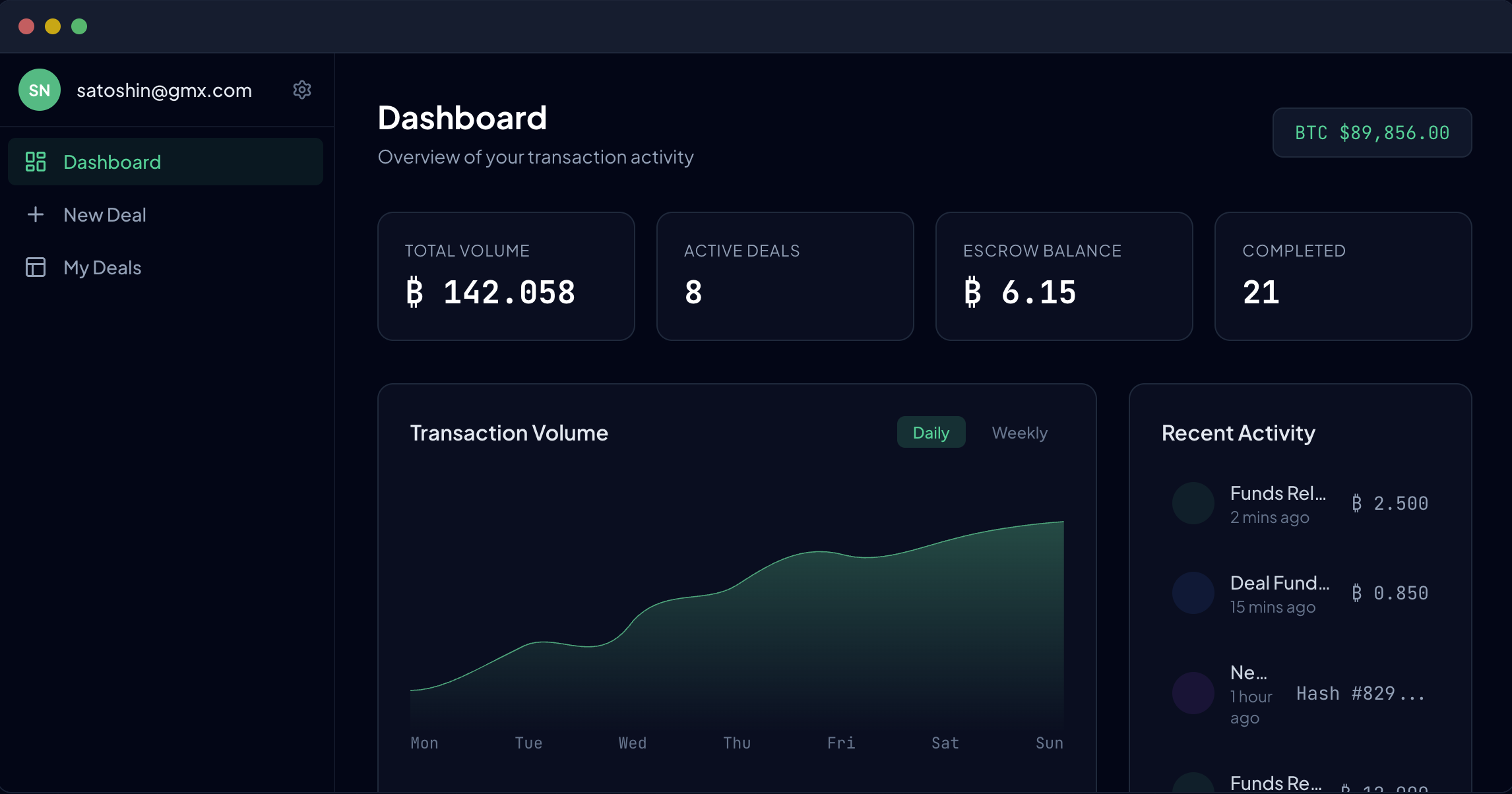Switch chart to Weekly view

click(x=1019, y=433)
